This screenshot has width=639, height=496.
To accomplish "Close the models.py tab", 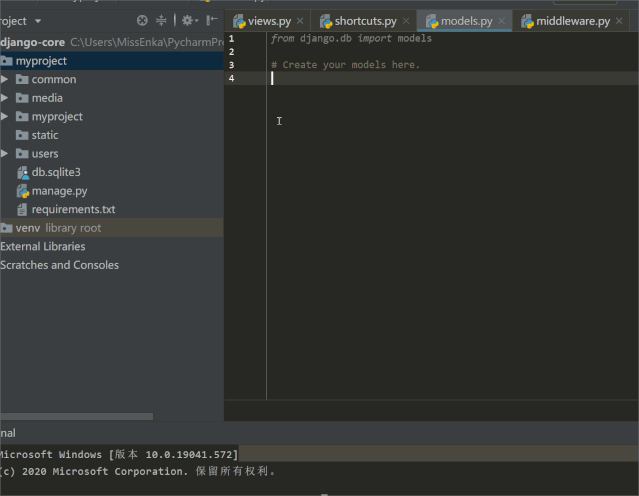I will [x=502, y=21].
